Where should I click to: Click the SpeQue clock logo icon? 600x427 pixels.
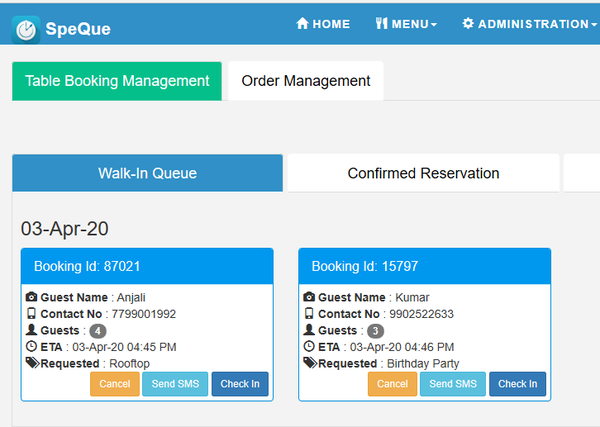pyautogui.click(x=27, y=28)
